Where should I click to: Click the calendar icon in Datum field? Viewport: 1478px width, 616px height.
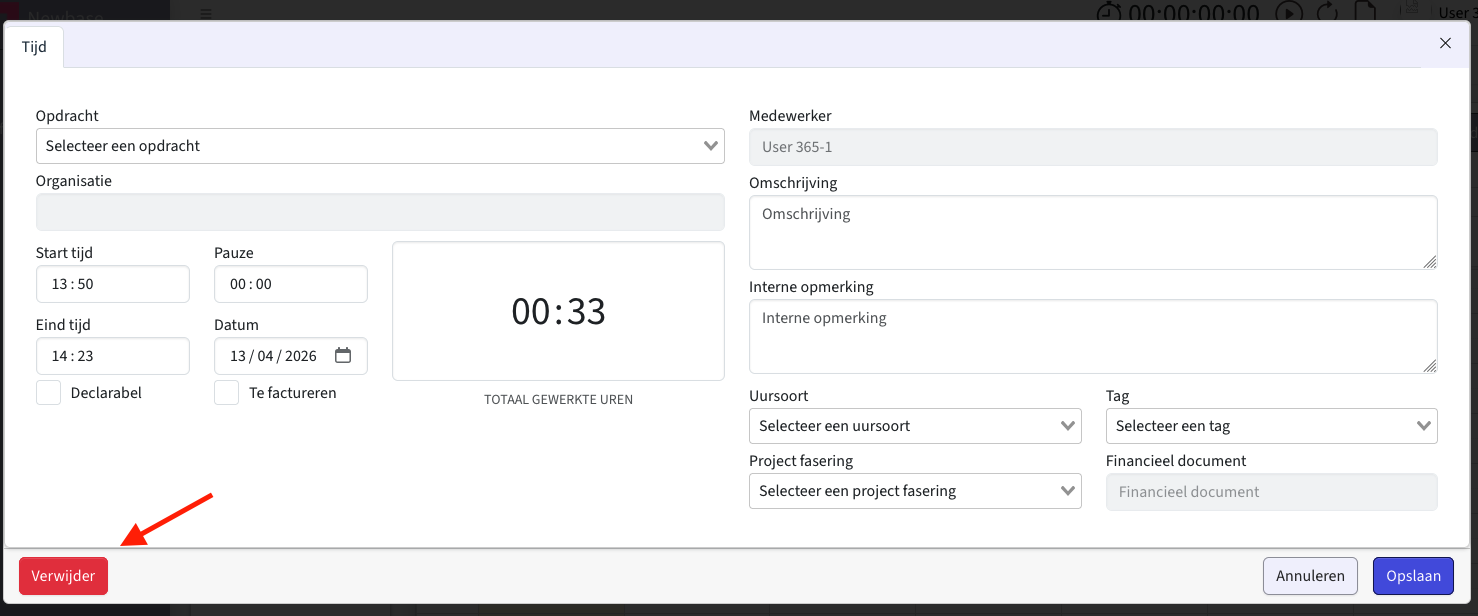(343, 356)
